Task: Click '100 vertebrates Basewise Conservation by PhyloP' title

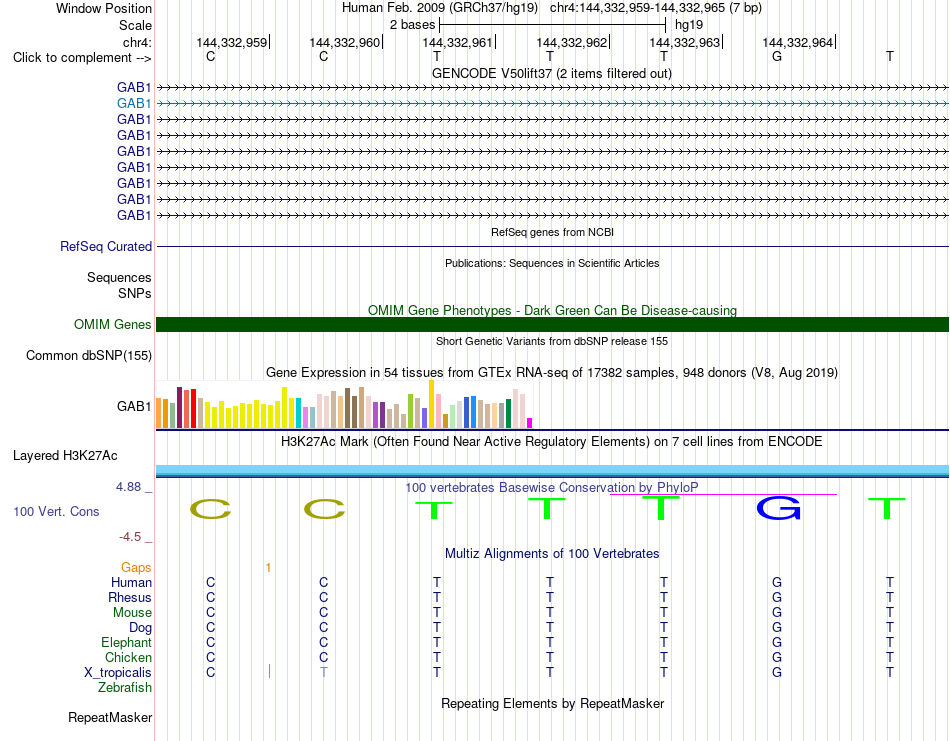Action: [552, 487]
